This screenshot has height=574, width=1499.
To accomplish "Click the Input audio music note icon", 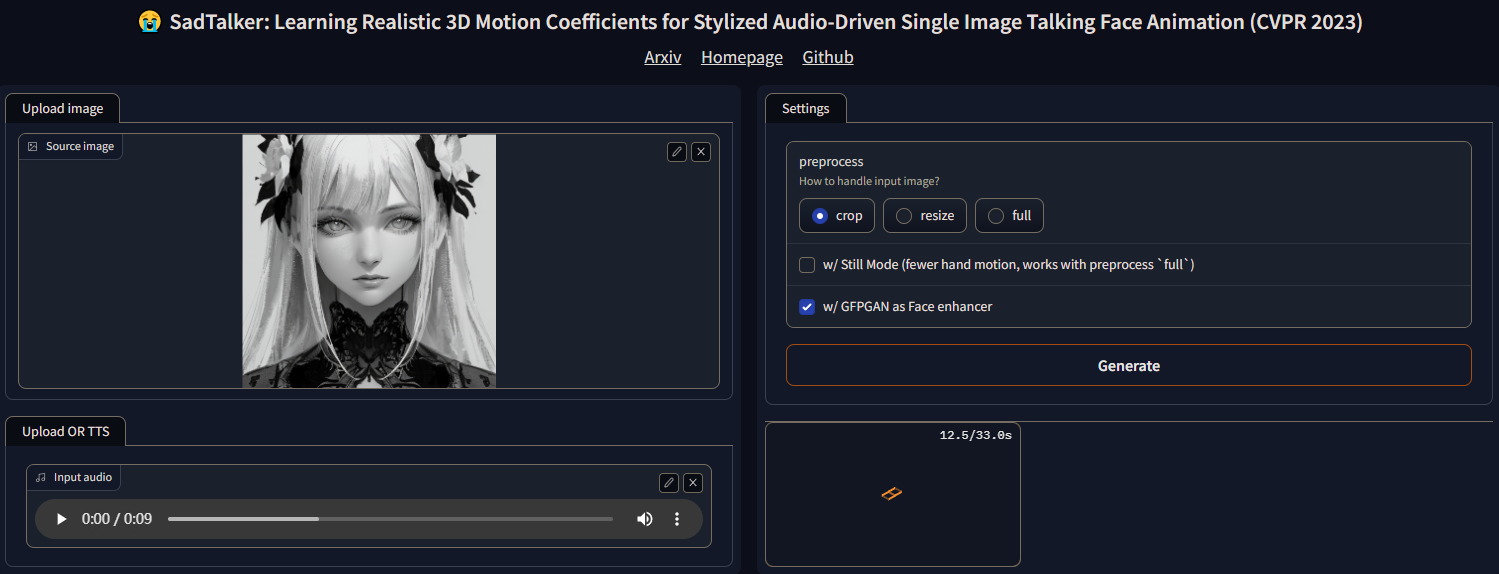I will point(41,477).
